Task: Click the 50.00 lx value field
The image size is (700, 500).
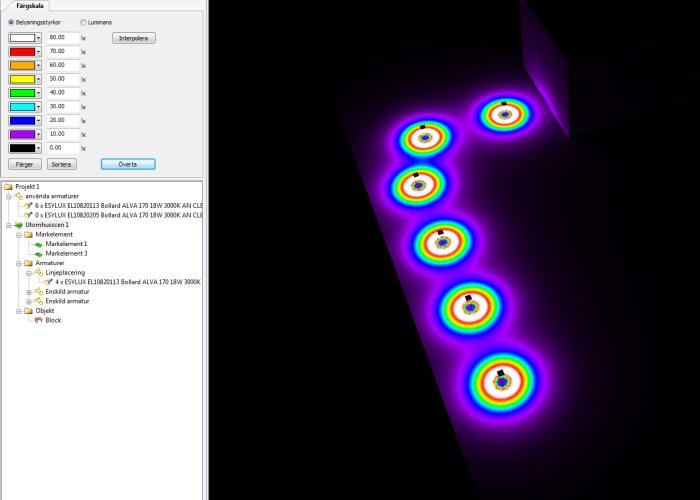Action: click(63, 79)
